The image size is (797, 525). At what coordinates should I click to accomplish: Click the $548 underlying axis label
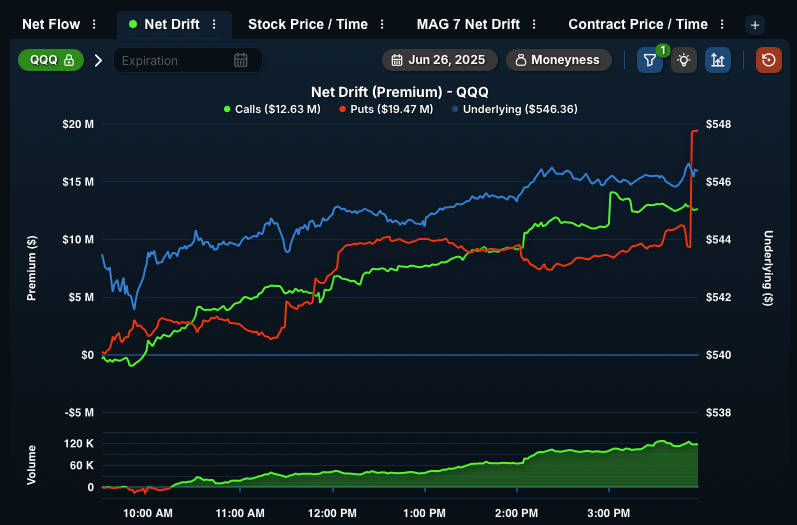pos(718,125)
